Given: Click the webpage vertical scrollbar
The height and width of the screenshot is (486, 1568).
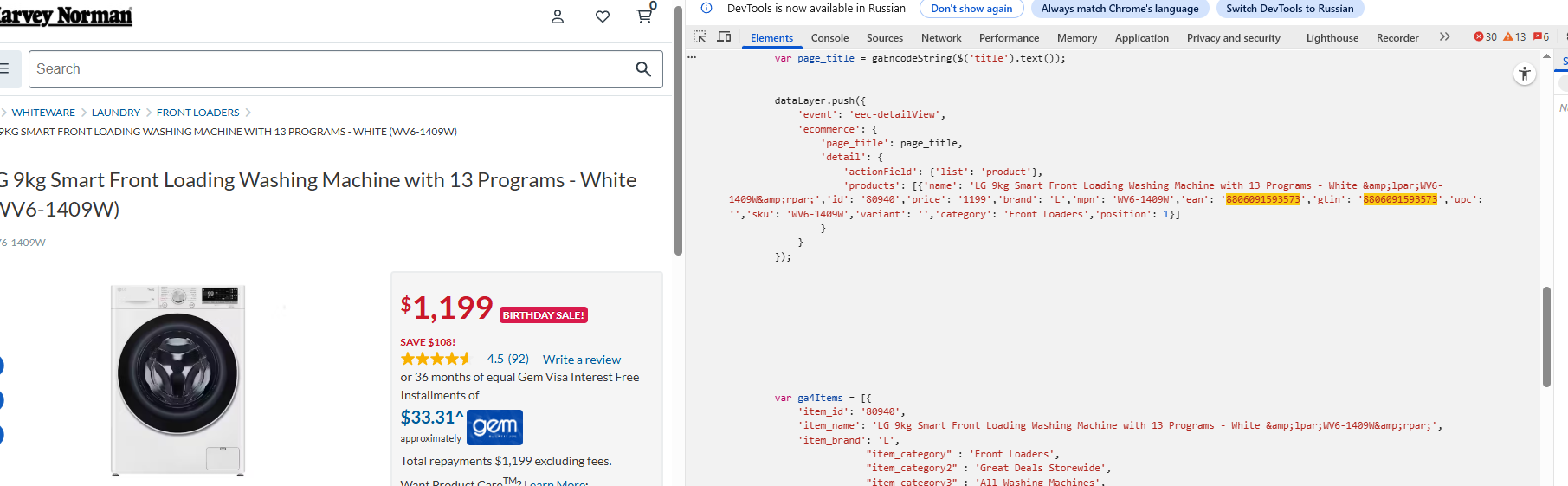Looking at the screenshot, I should coord(678,130).
